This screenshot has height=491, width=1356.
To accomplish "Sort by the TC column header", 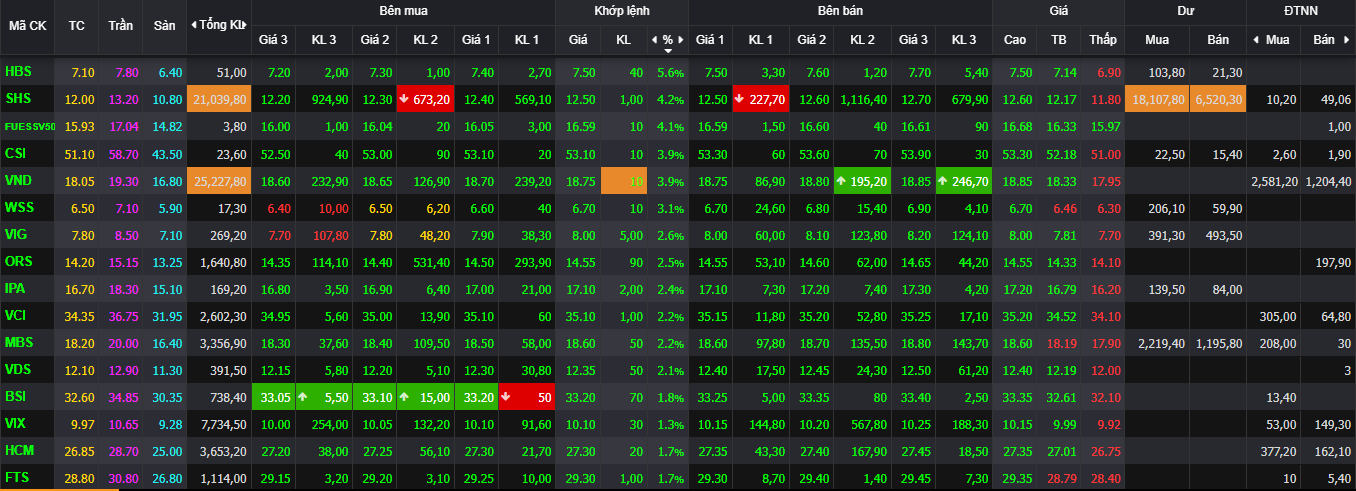I will (77, 25).
